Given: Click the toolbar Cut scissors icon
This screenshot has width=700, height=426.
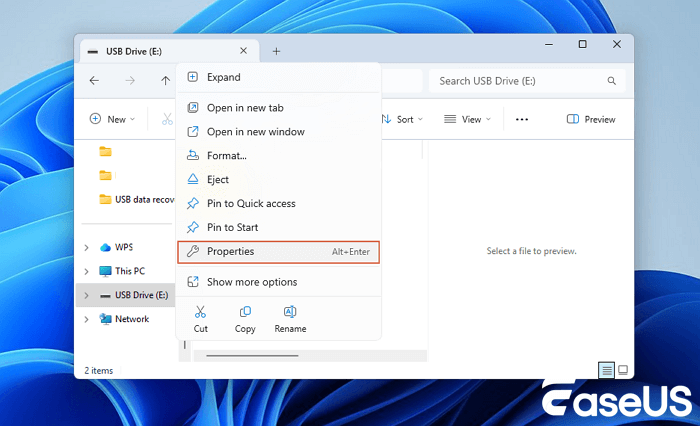Looking at the screenshot, I should (167, 119).
